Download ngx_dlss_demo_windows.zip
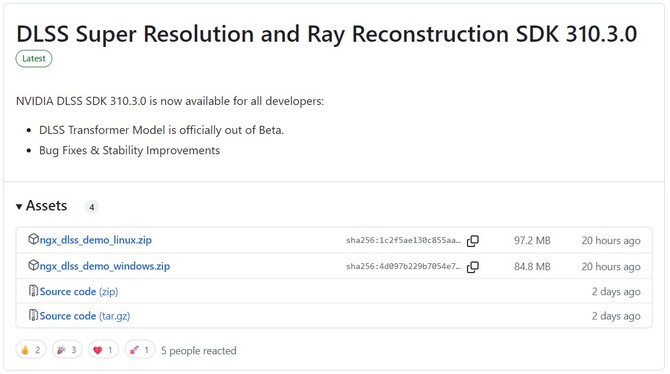The width and height of the screenshot is (670, 374). point(105,266)
